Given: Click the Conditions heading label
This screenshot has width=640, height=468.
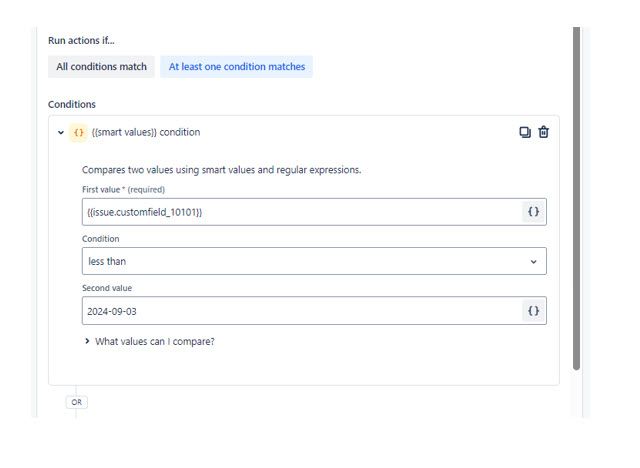Looking at the screenshot, I should (x=72, y=104).
